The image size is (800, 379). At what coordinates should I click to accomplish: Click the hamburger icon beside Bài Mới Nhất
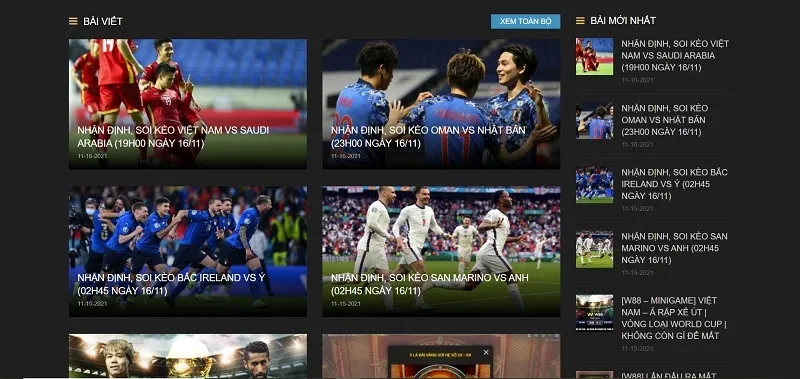tap(580, 20)
